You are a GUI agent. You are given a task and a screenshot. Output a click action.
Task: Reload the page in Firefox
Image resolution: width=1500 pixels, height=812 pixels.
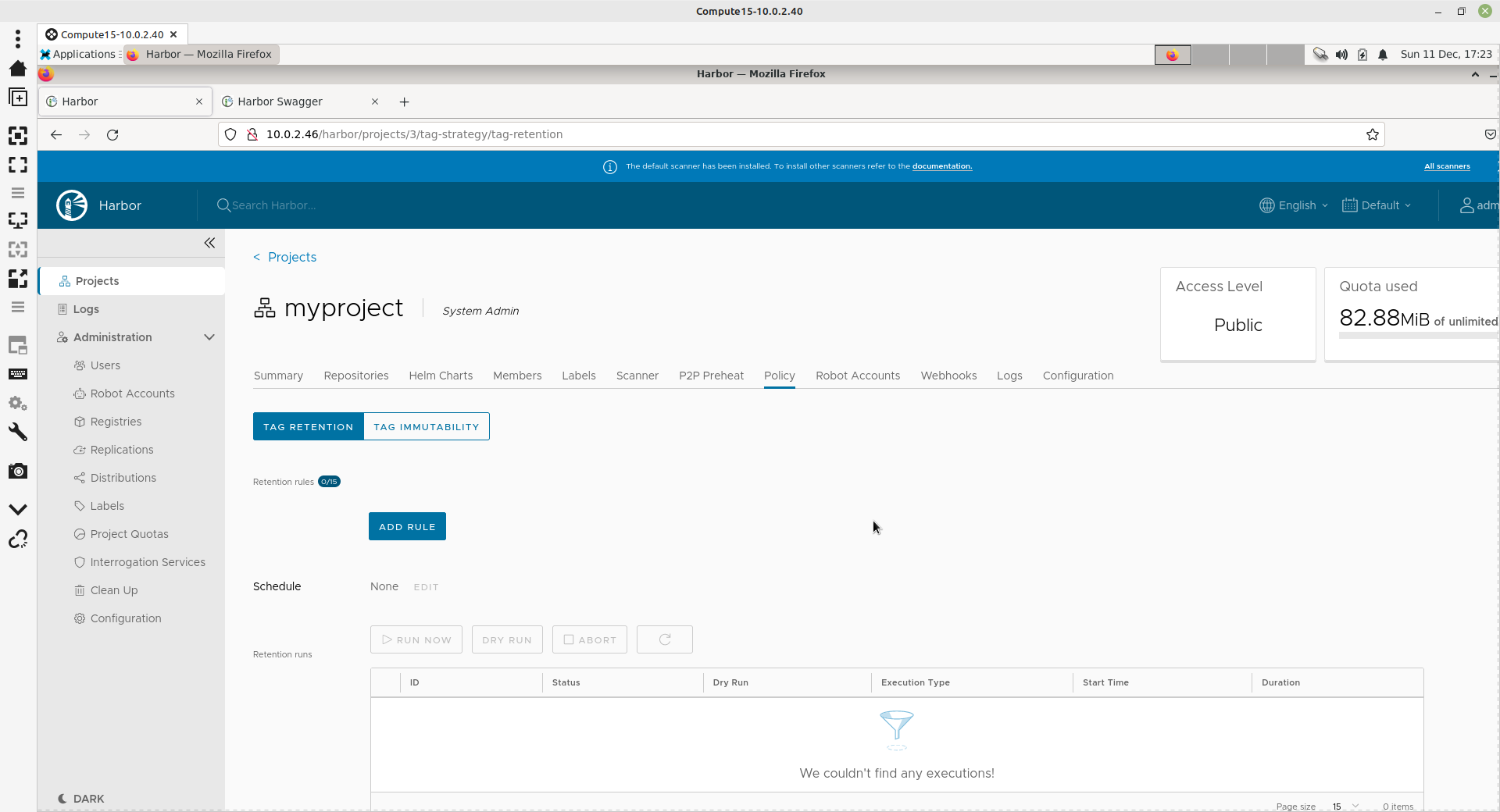(x=112, y=134)
